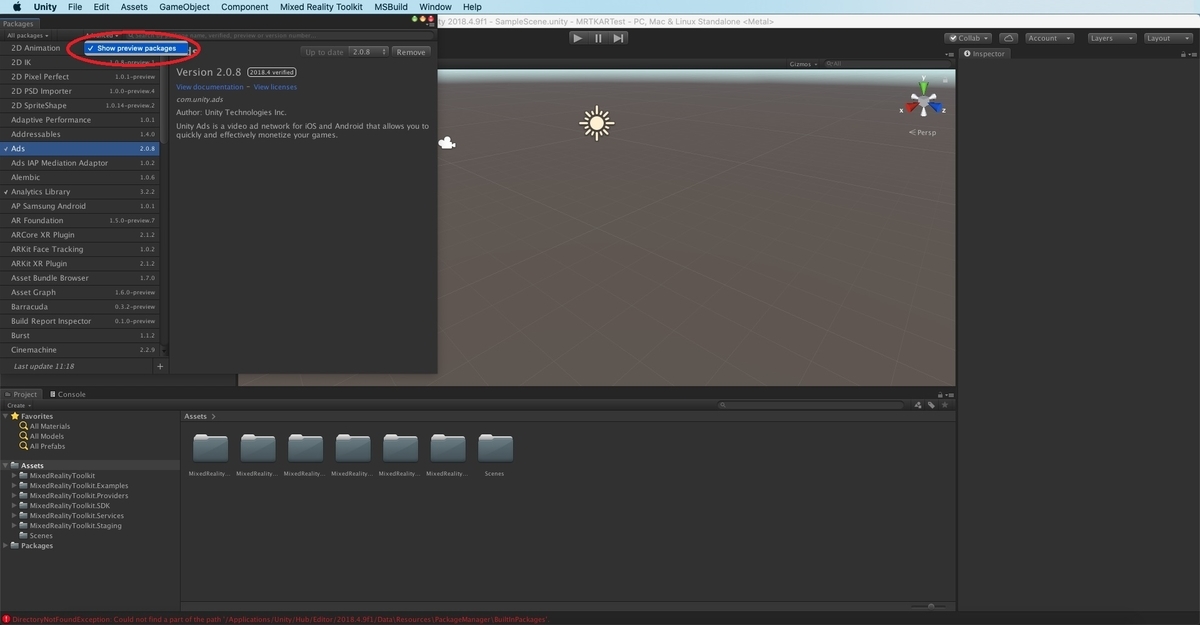
Task: Open the Apple menu
Action: 17,7
